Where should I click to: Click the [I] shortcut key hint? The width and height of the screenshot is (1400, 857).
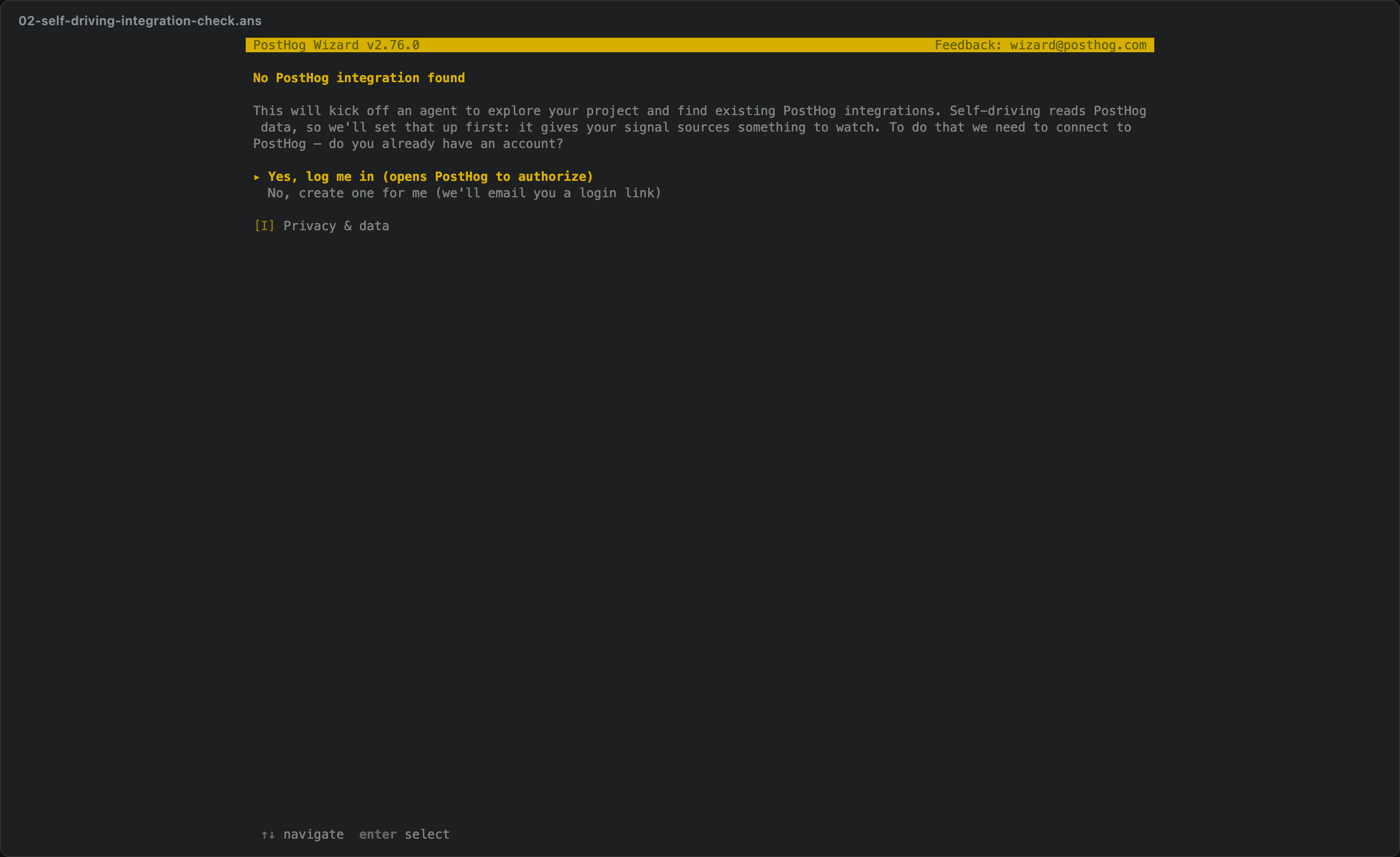(264, 226)
